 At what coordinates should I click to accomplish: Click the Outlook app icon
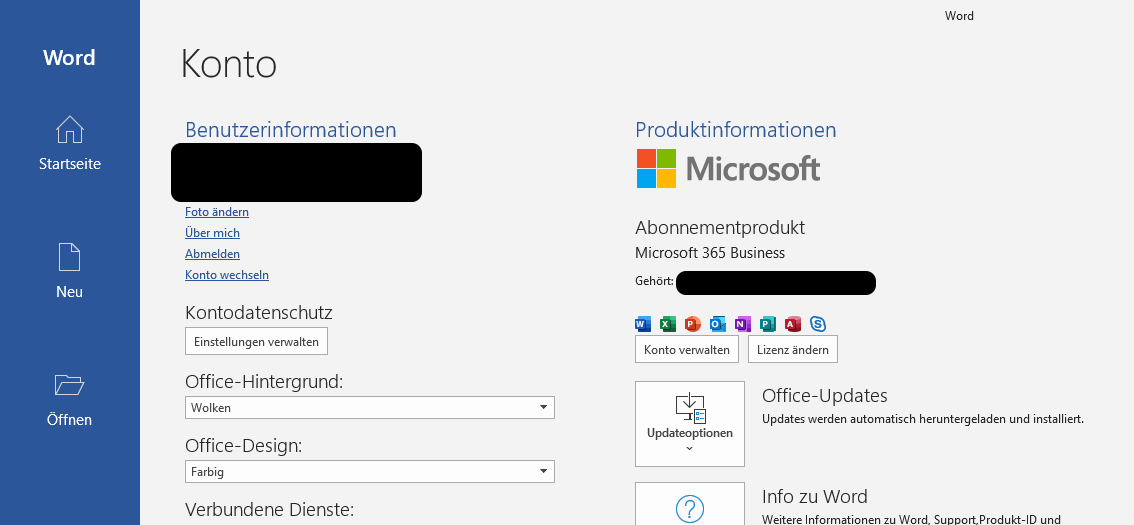pyautogui.click(x=718, y=323)
